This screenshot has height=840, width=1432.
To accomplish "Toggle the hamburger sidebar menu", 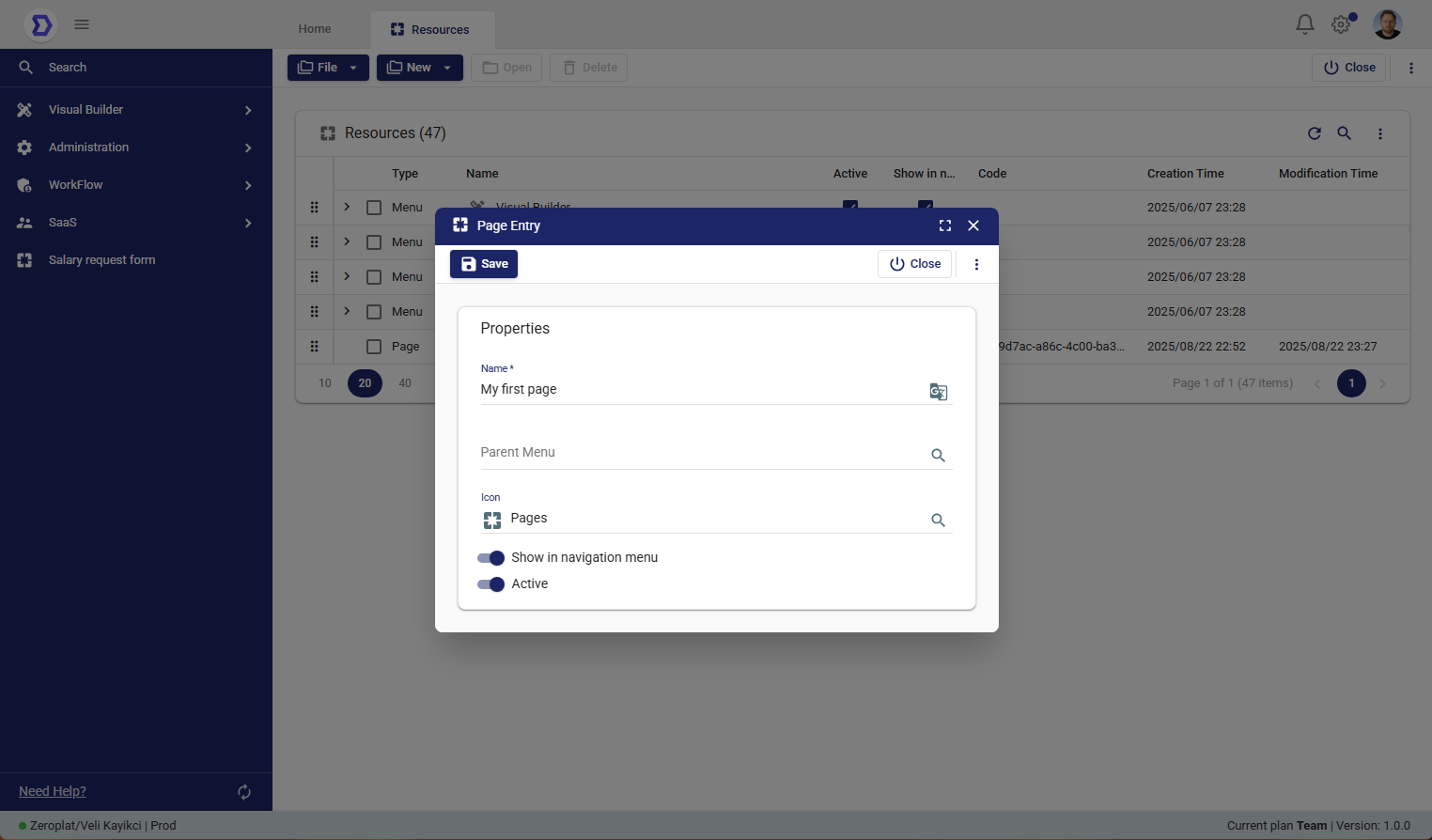I will [82, 24].
